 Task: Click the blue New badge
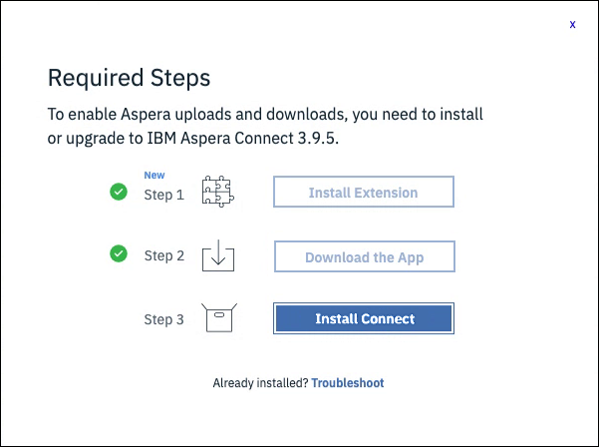(154, 175)
